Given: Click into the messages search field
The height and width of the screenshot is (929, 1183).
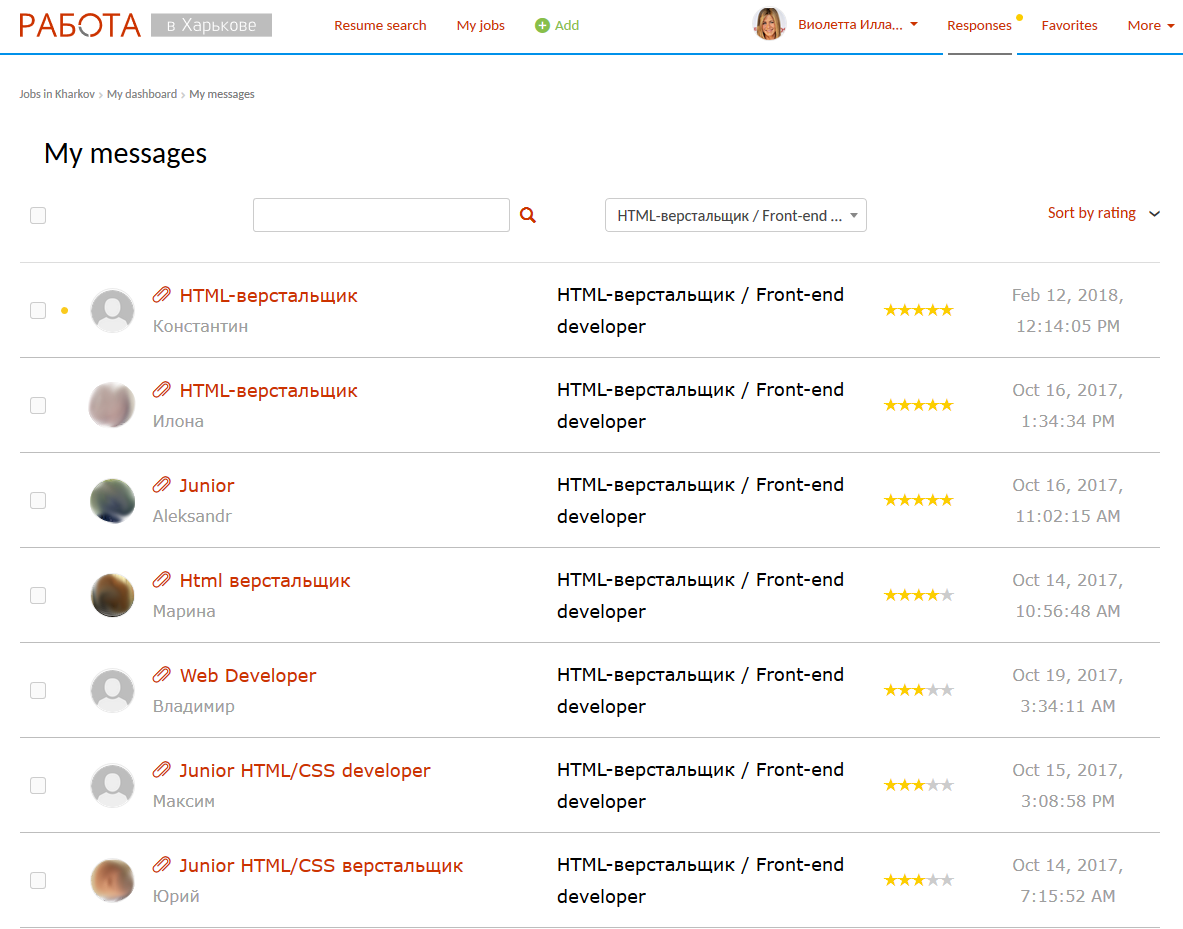Looking at the screenshot, I should tap(381, 215).
